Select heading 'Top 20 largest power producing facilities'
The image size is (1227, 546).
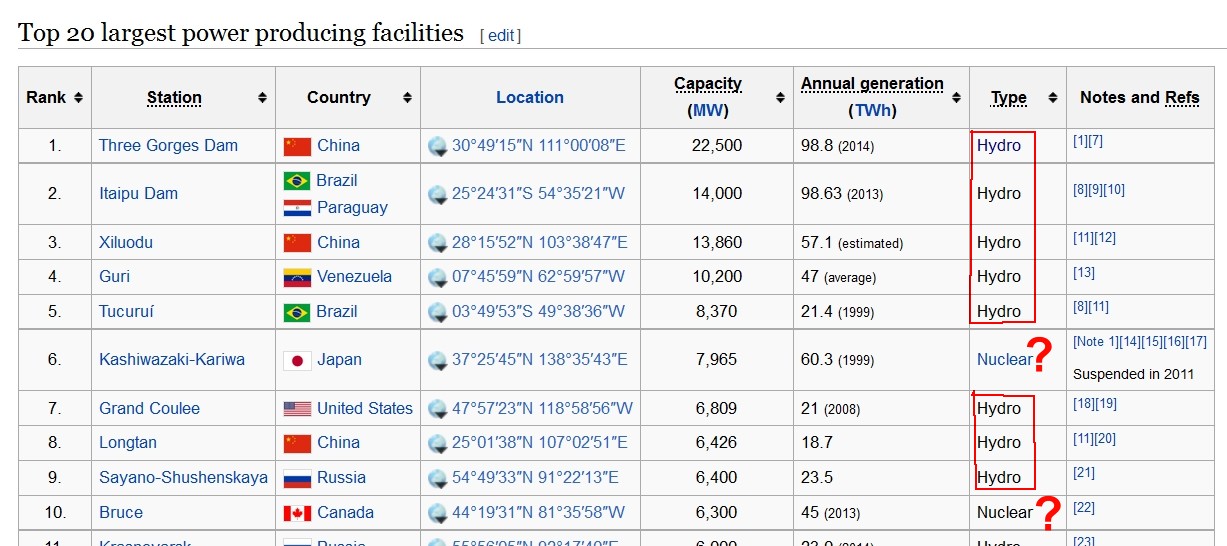click(241, 33)
